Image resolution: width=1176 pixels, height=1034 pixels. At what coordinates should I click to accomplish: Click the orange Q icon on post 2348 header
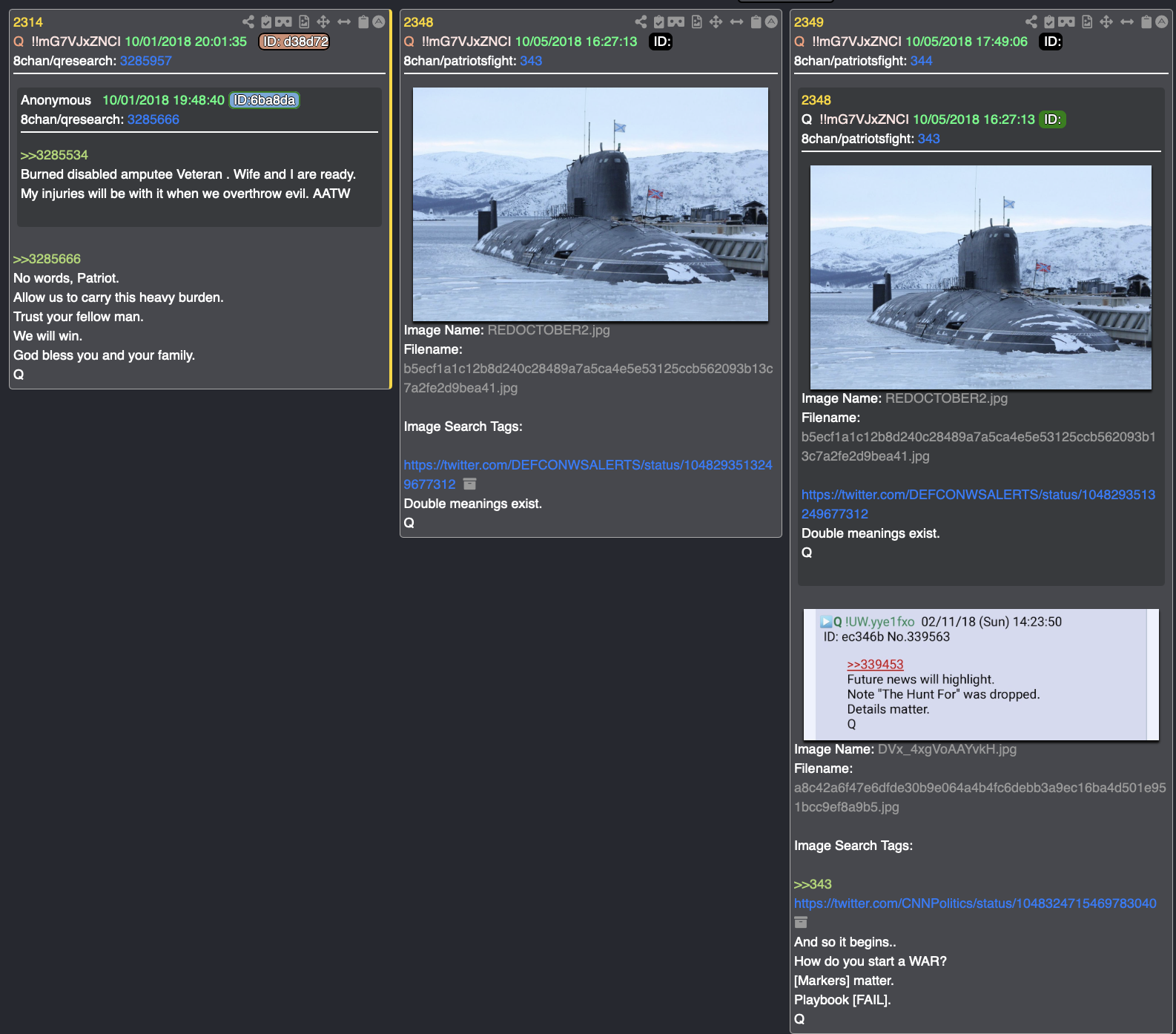pos(409,42)
